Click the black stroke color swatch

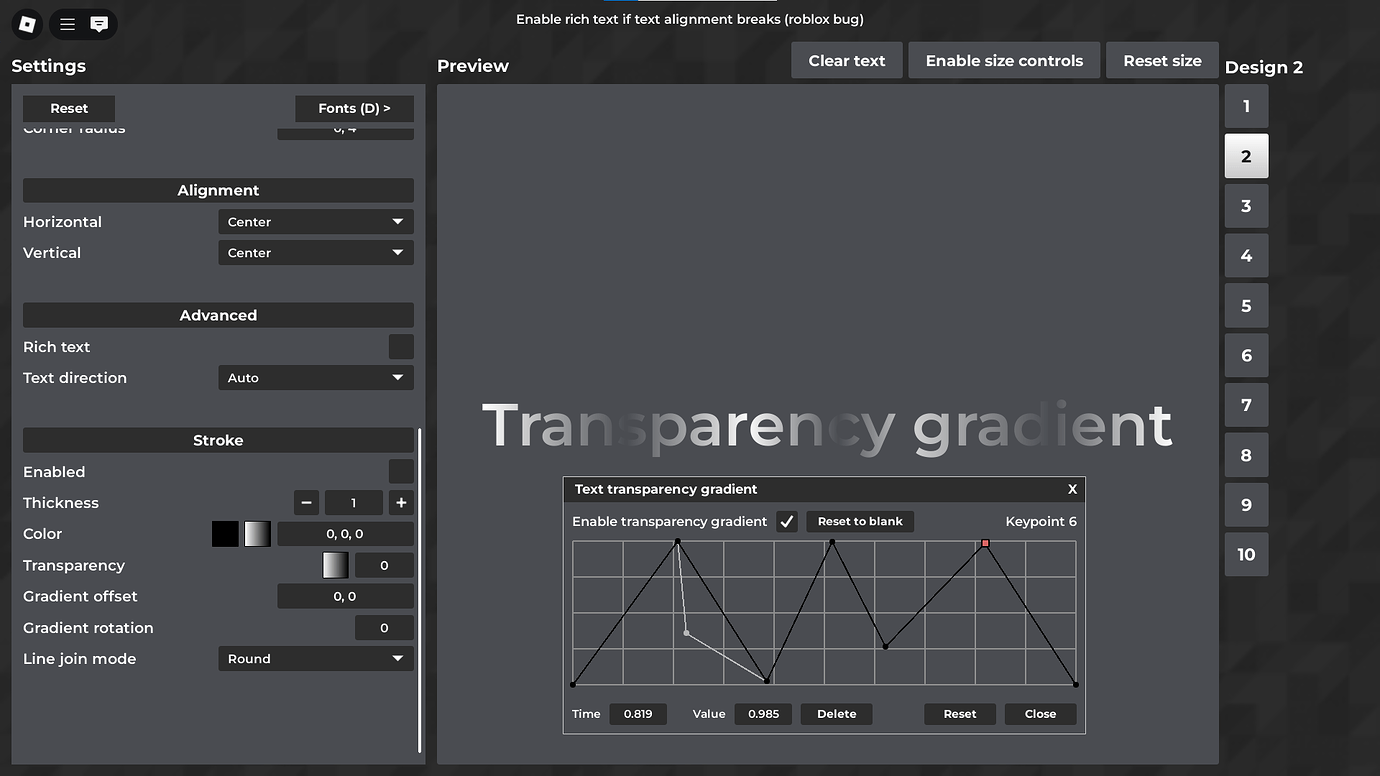coord(225,533)
